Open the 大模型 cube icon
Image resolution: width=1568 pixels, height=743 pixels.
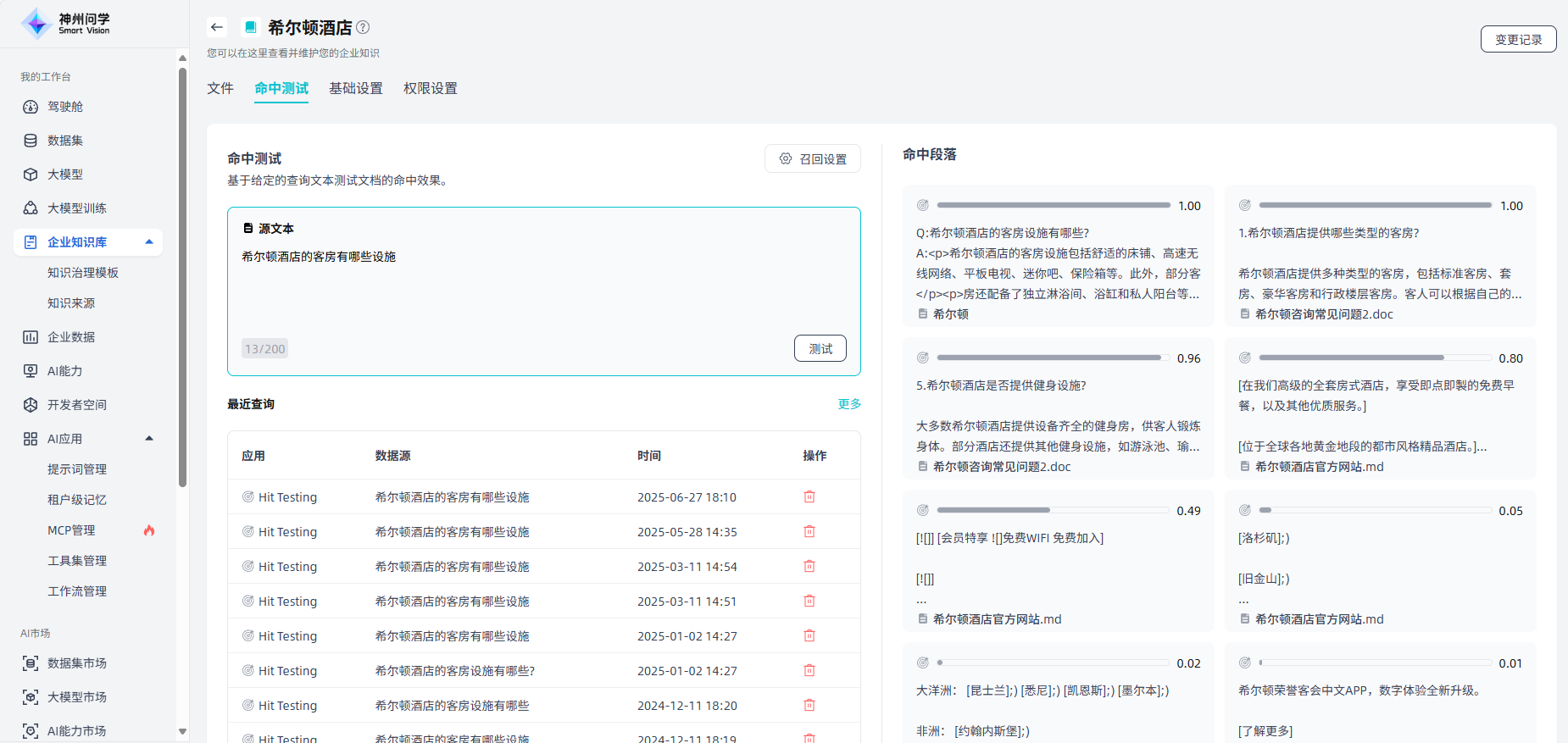(31, 175)
